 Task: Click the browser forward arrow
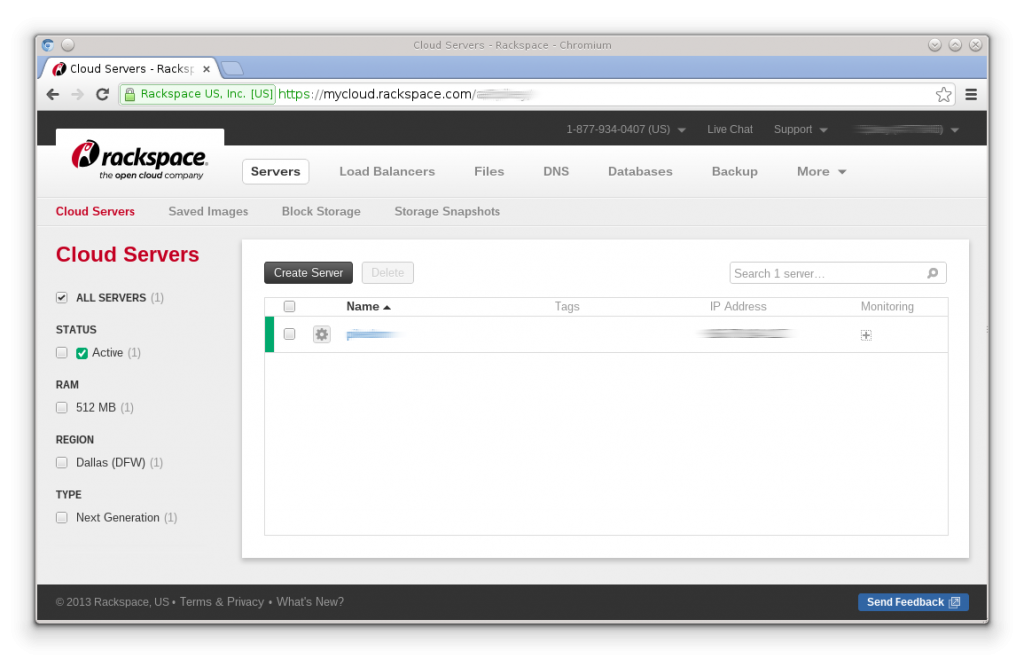78,95
